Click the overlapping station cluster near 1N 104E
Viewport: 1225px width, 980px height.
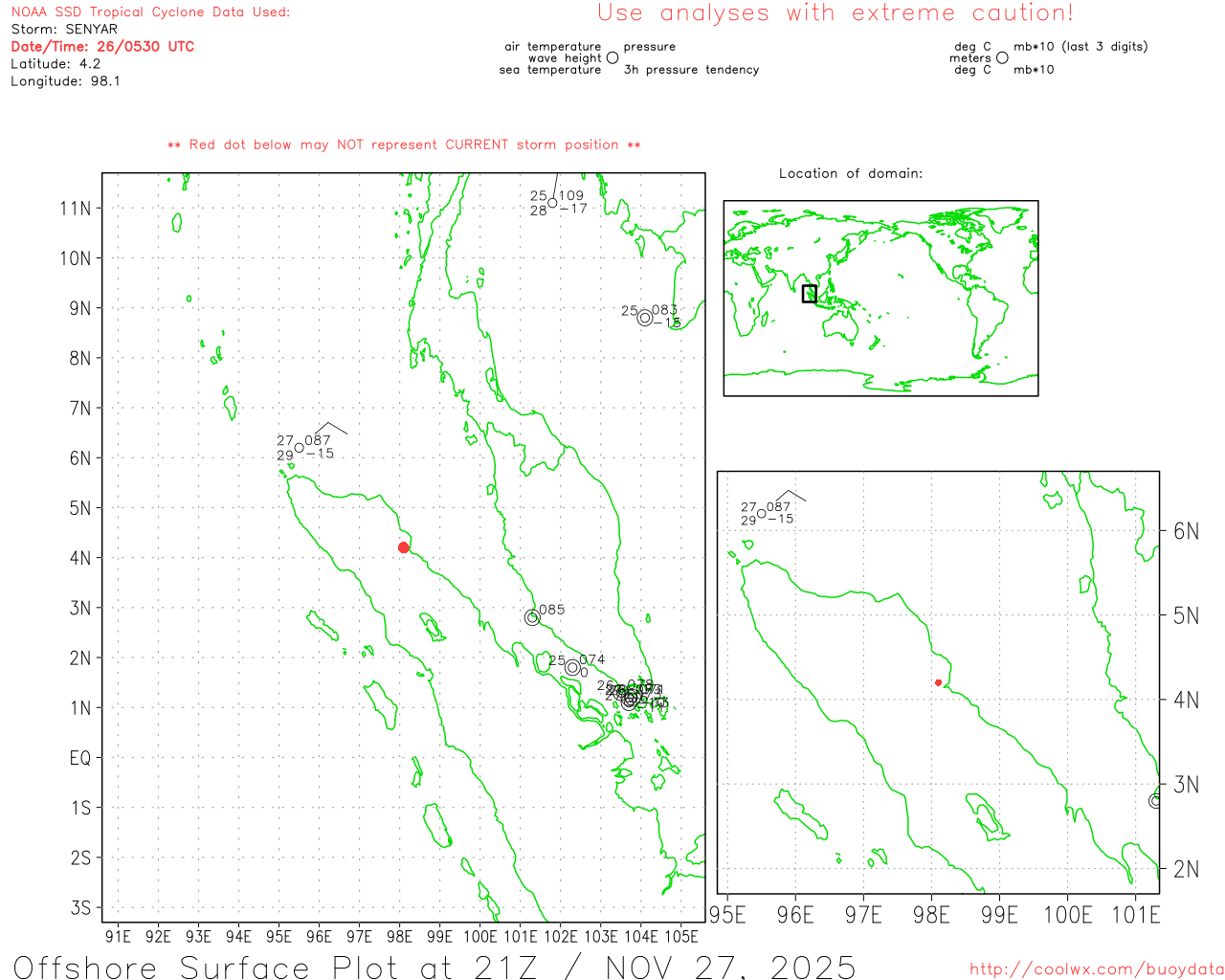tap(630, 698)
